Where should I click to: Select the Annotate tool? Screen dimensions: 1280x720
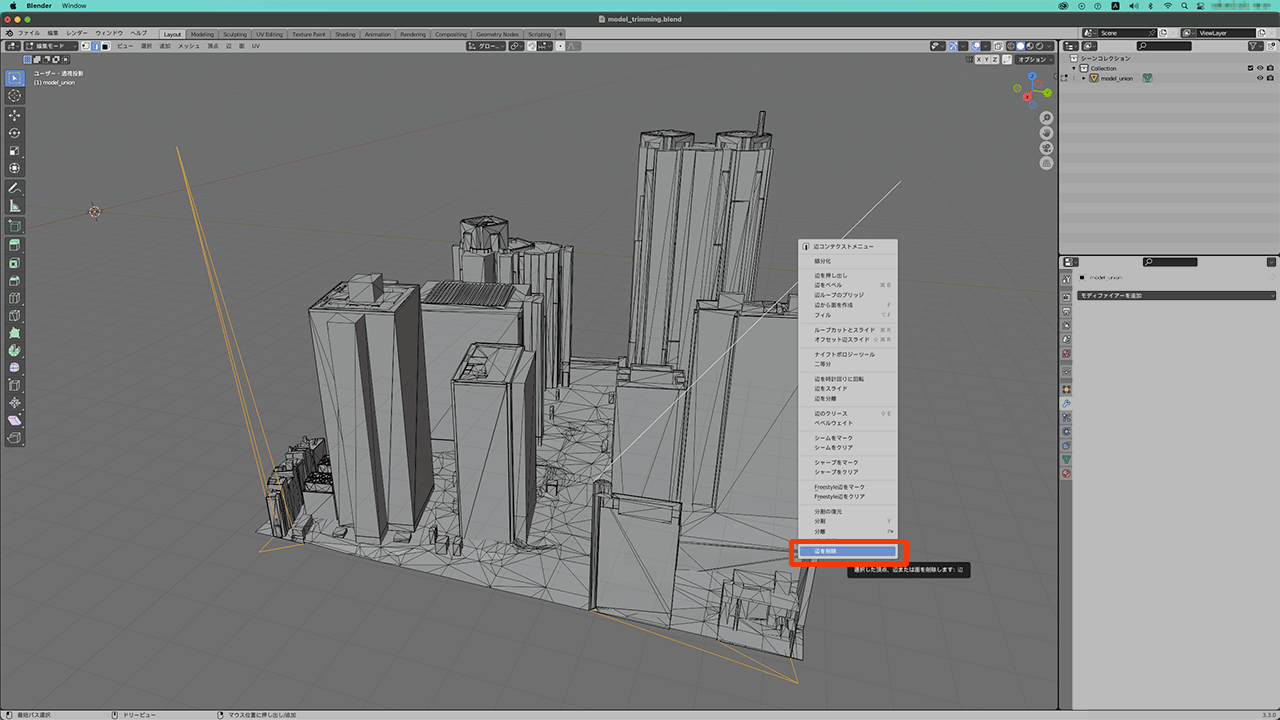[15, 188]
